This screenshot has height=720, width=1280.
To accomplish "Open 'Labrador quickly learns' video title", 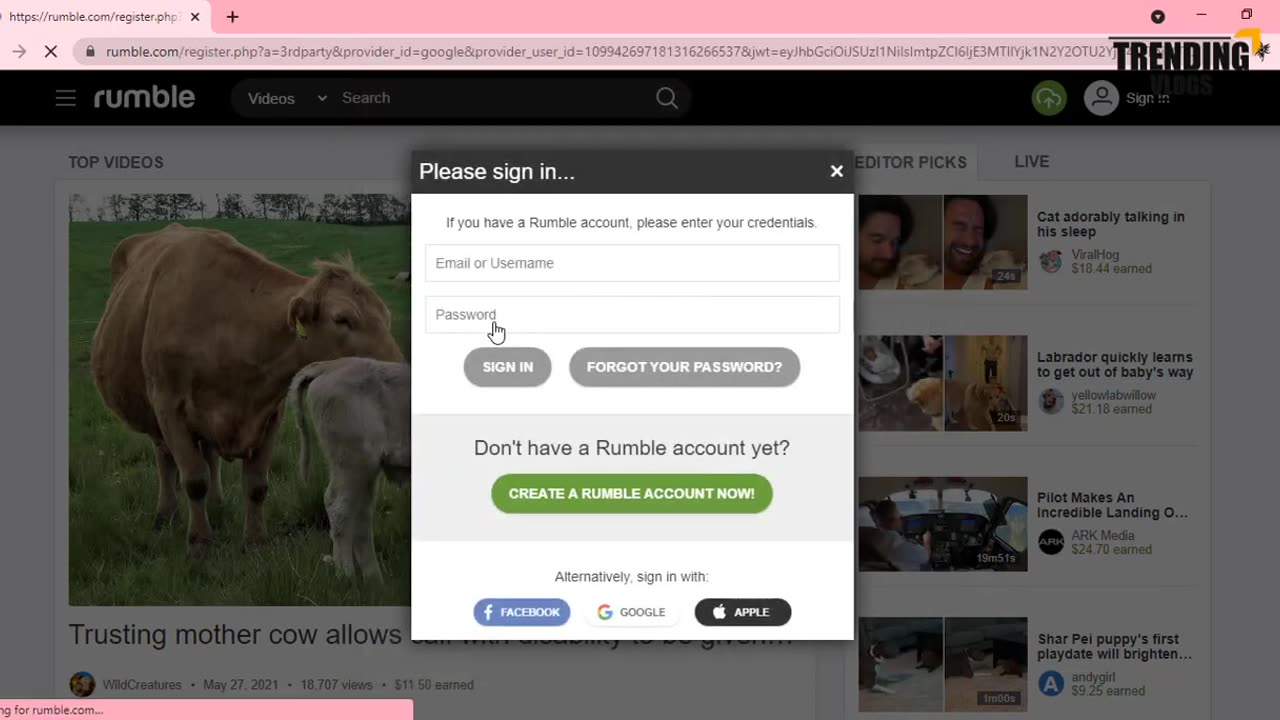I will (1115, 365).
